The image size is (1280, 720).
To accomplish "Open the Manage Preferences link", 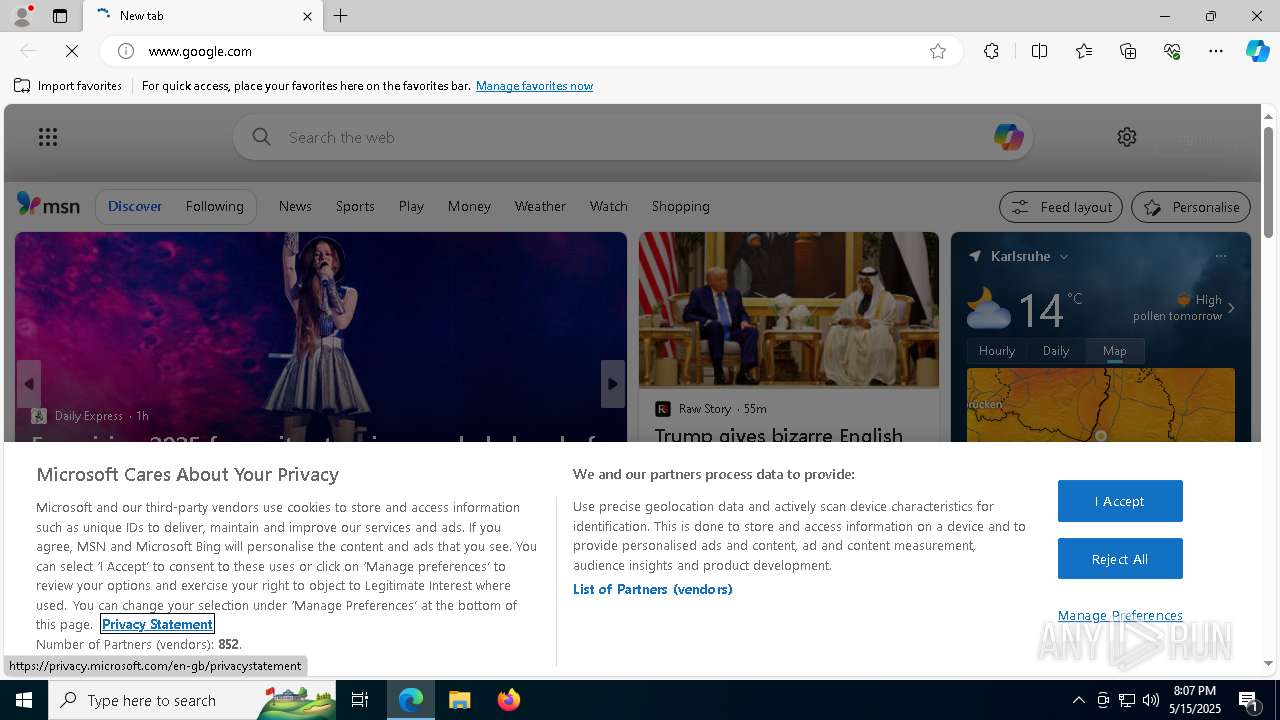I will [1120, 615].
